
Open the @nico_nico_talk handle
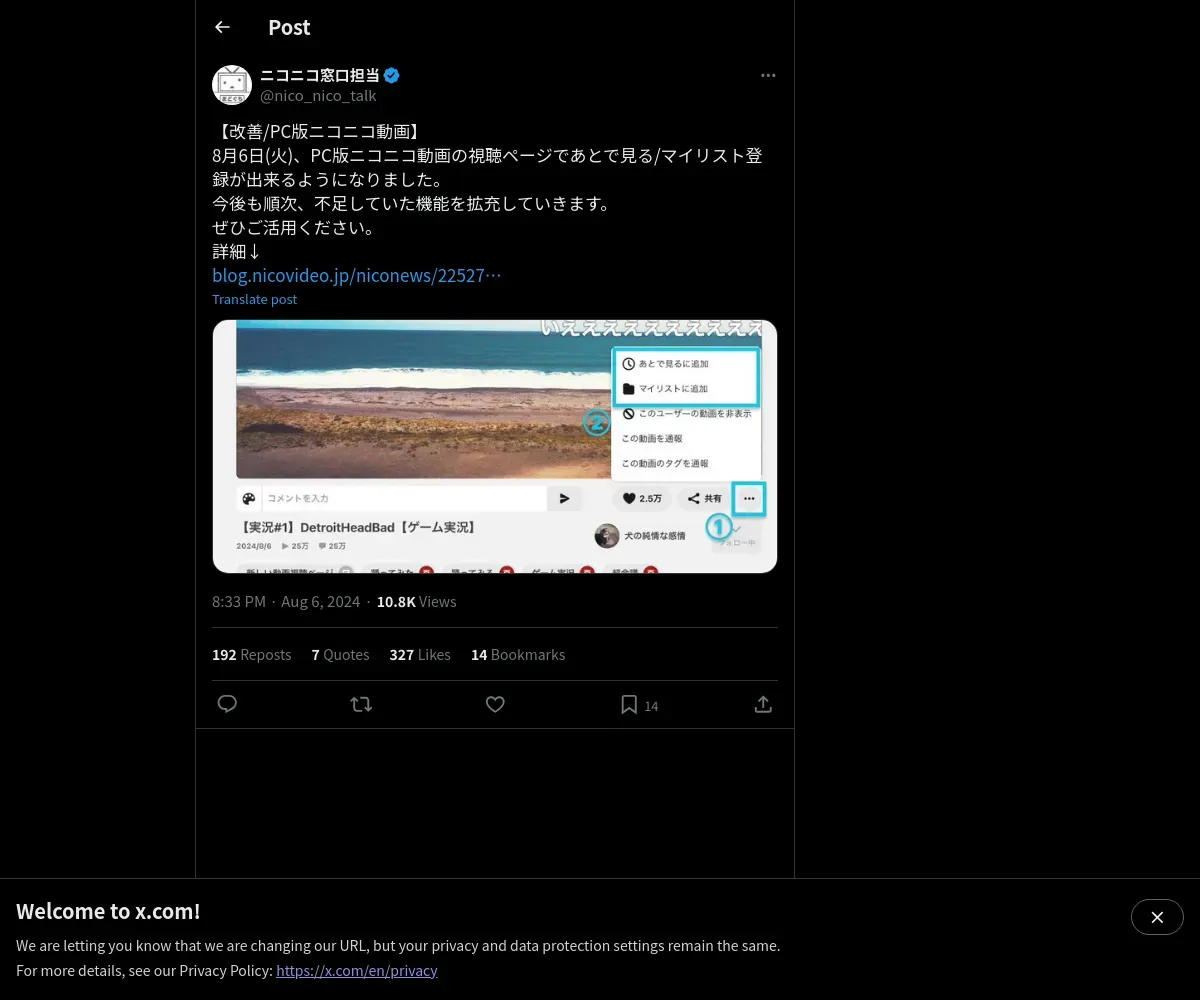pos(318,96)
